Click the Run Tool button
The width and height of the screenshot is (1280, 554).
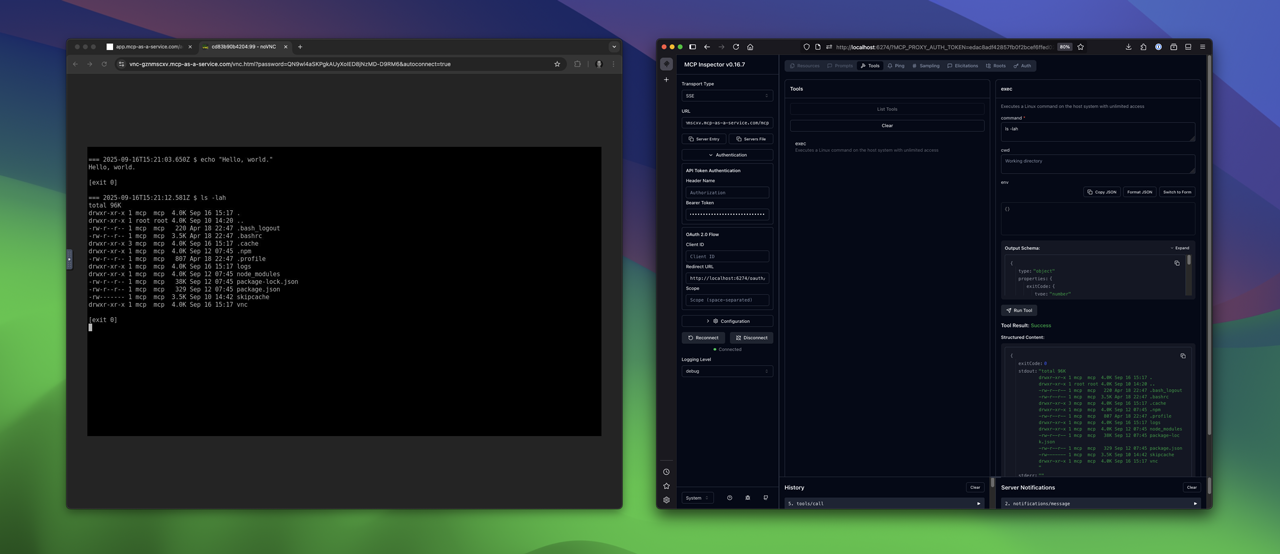click(1019, 310)
